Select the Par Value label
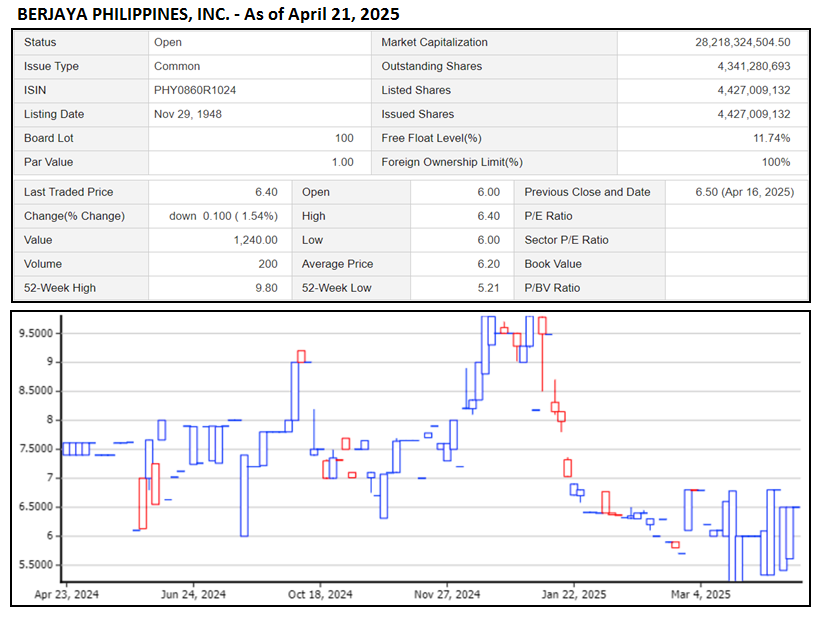This screenshot has height=618, width=821. 48,162
